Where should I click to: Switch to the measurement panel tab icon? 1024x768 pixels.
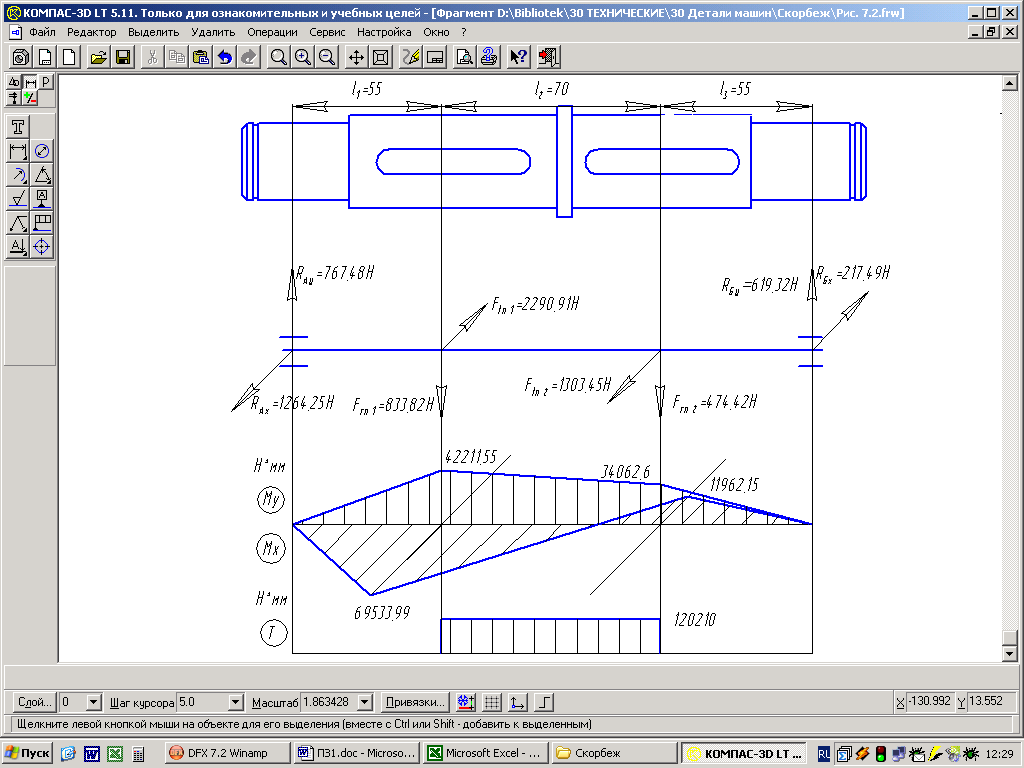[x=14, y=98]
